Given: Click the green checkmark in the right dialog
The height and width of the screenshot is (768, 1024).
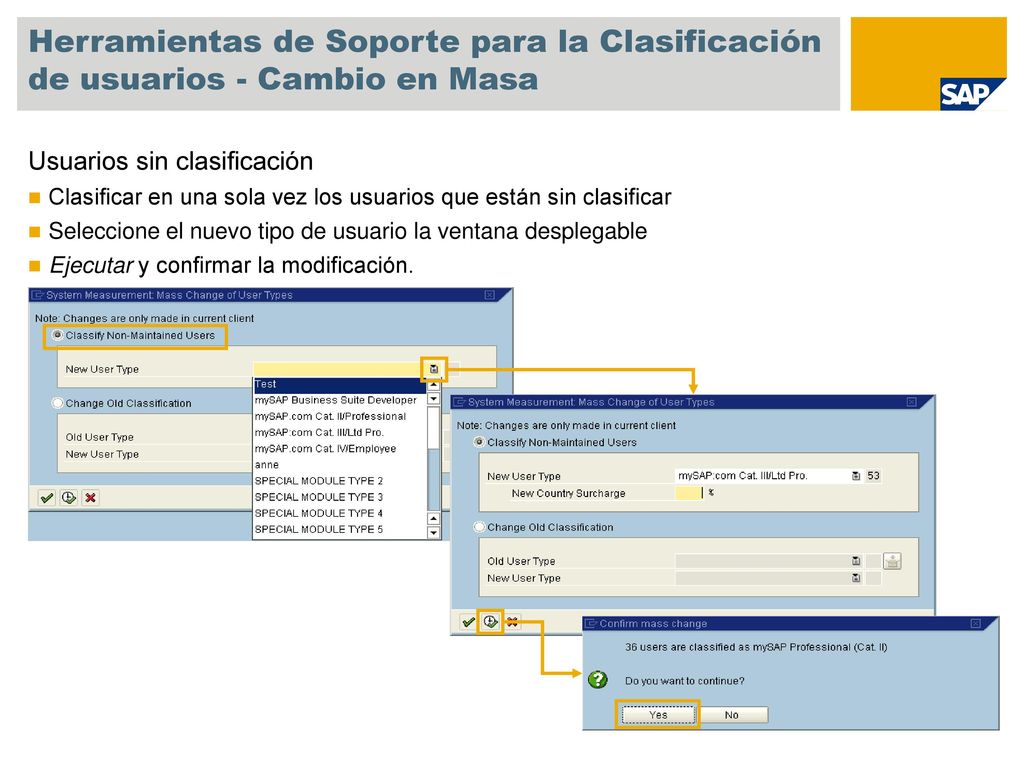Looking at the screenshot, I should (468, 622).
